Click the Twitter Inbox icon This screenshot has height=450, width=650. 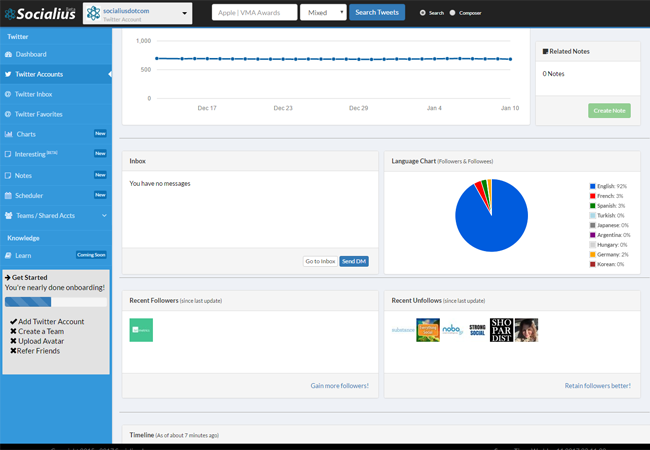pos(8,94)
